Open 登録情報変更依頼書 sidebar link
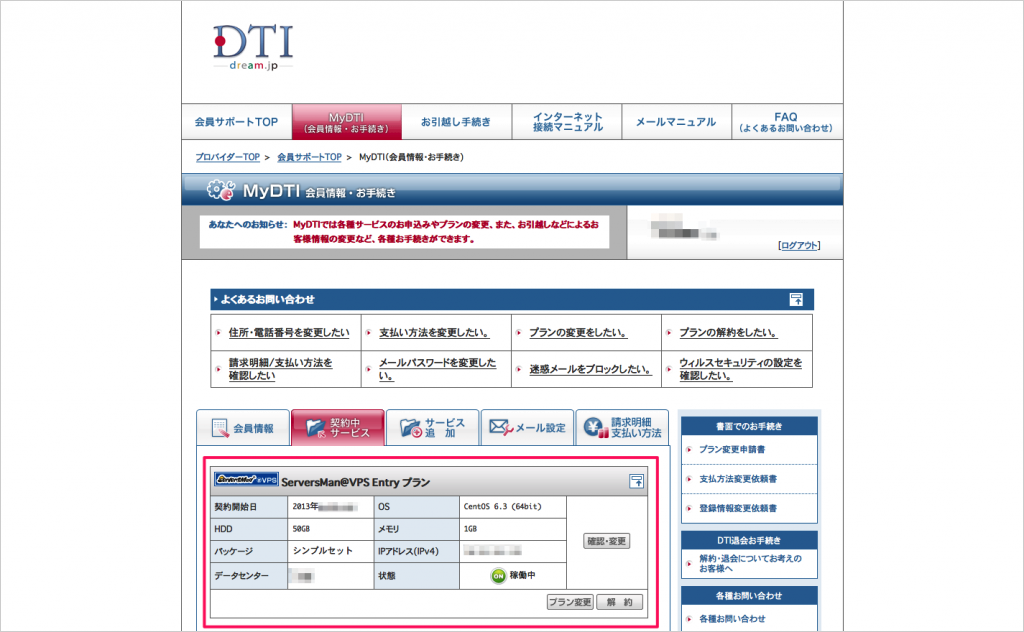The height and width of the screenshot is (632, 1024). (738, 509)
